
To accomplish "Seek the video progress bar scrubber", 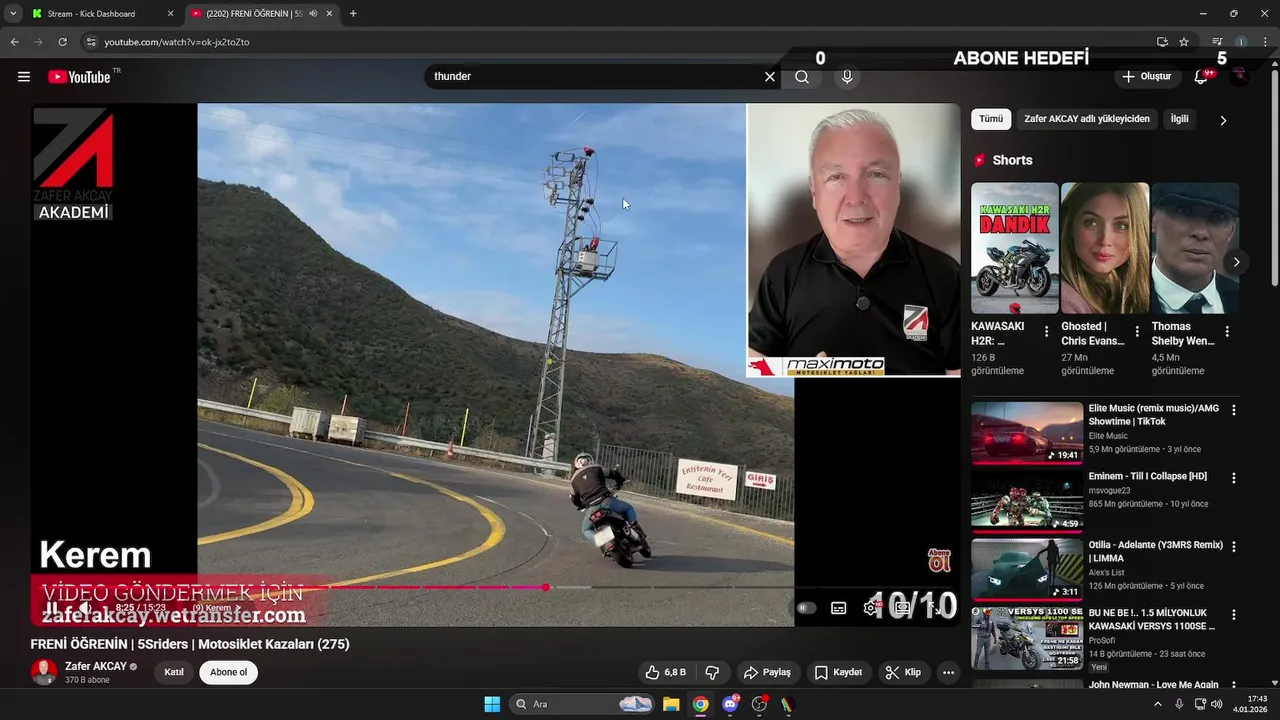I will (x=546, y=587).
